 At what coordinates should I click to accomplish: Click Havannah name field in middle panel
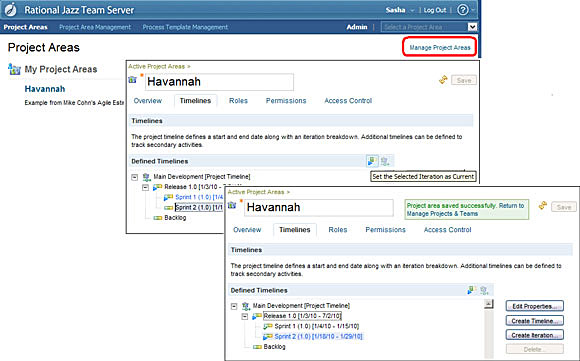[219, 82]
